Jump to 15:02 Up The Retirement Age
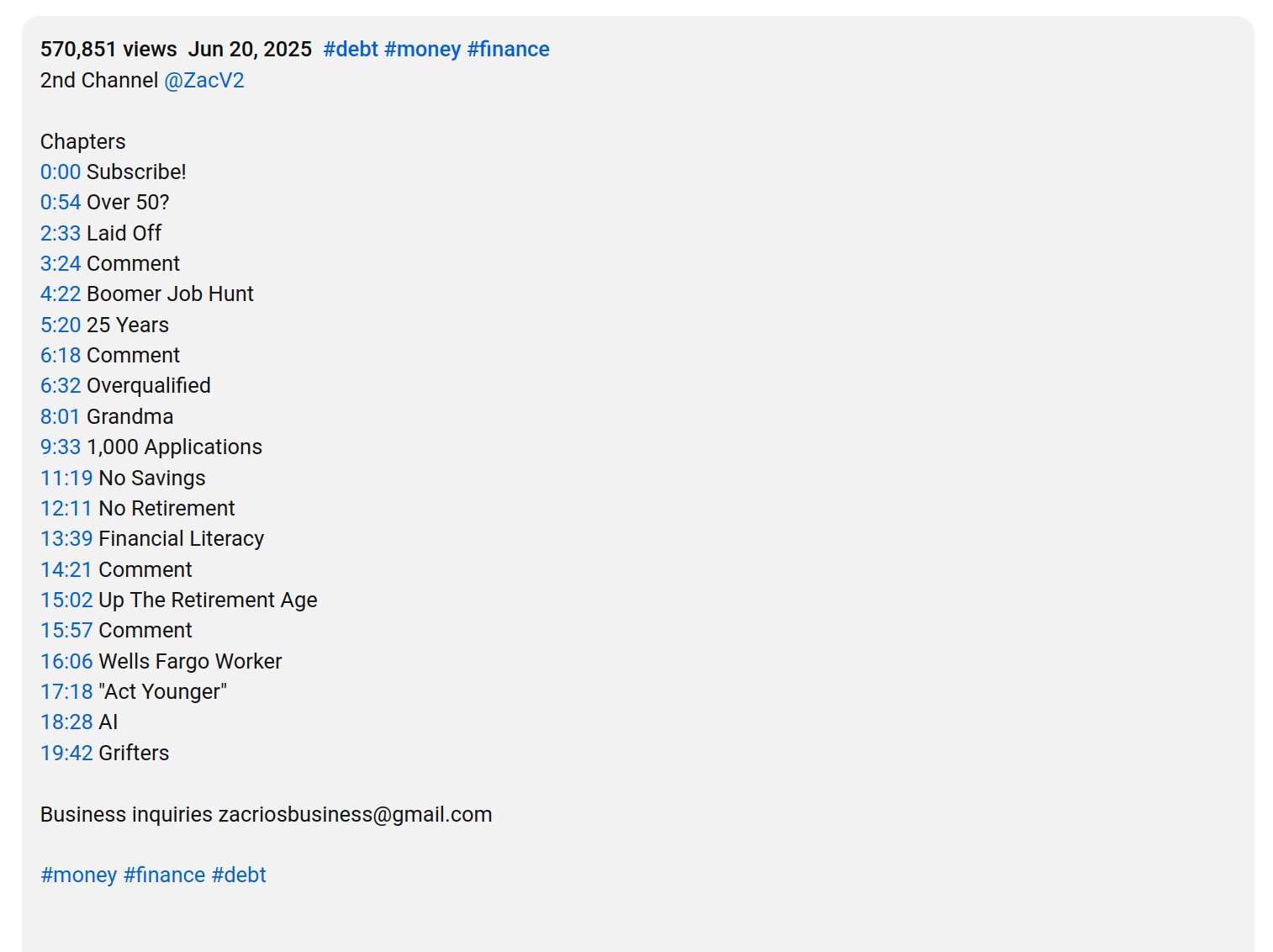 coord(66,600)
